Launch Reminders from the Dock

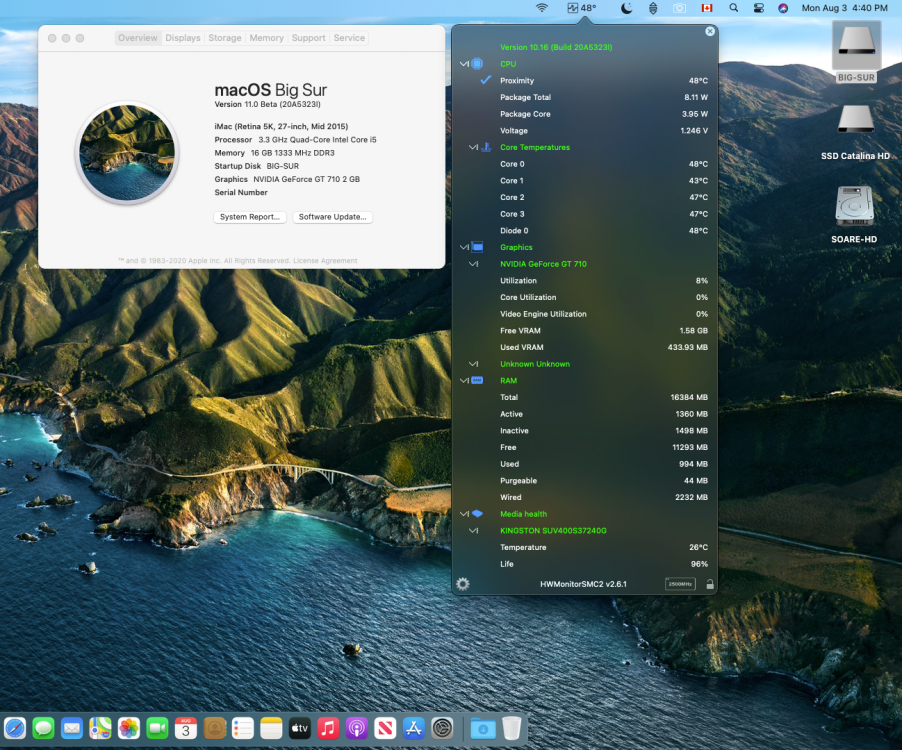tap(243, 728)
